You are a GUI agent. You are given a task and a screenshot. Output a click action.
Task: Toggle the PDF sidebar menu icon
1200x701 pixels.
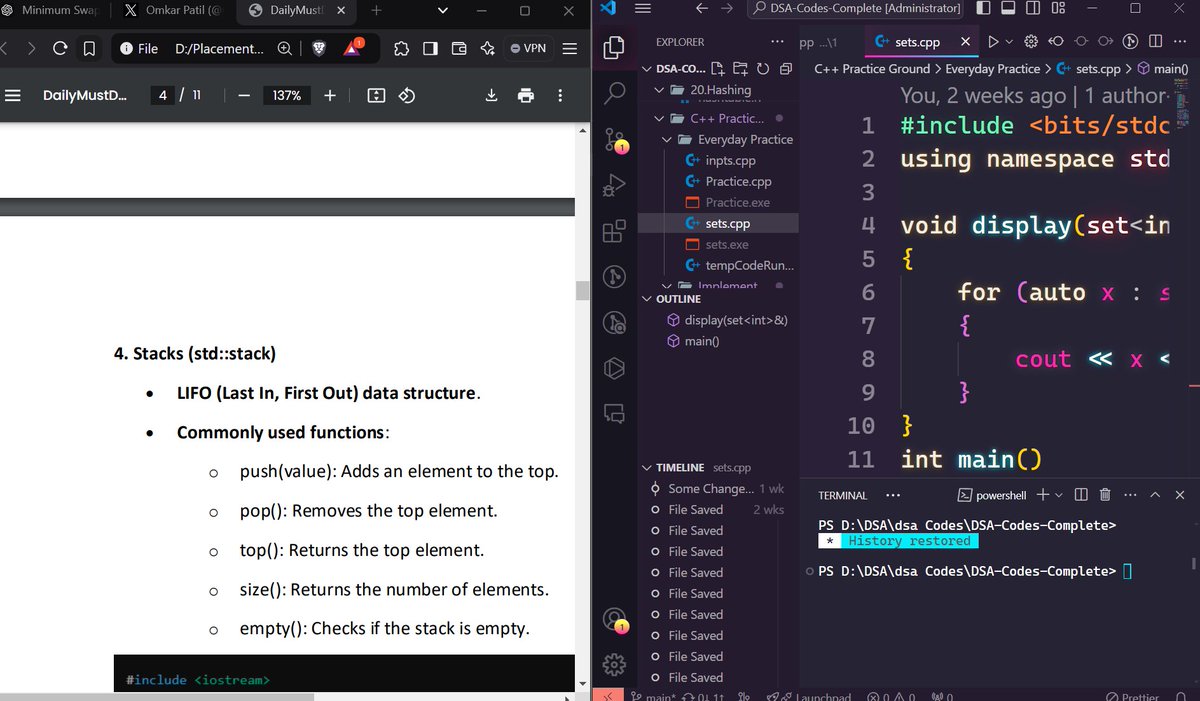14,95
